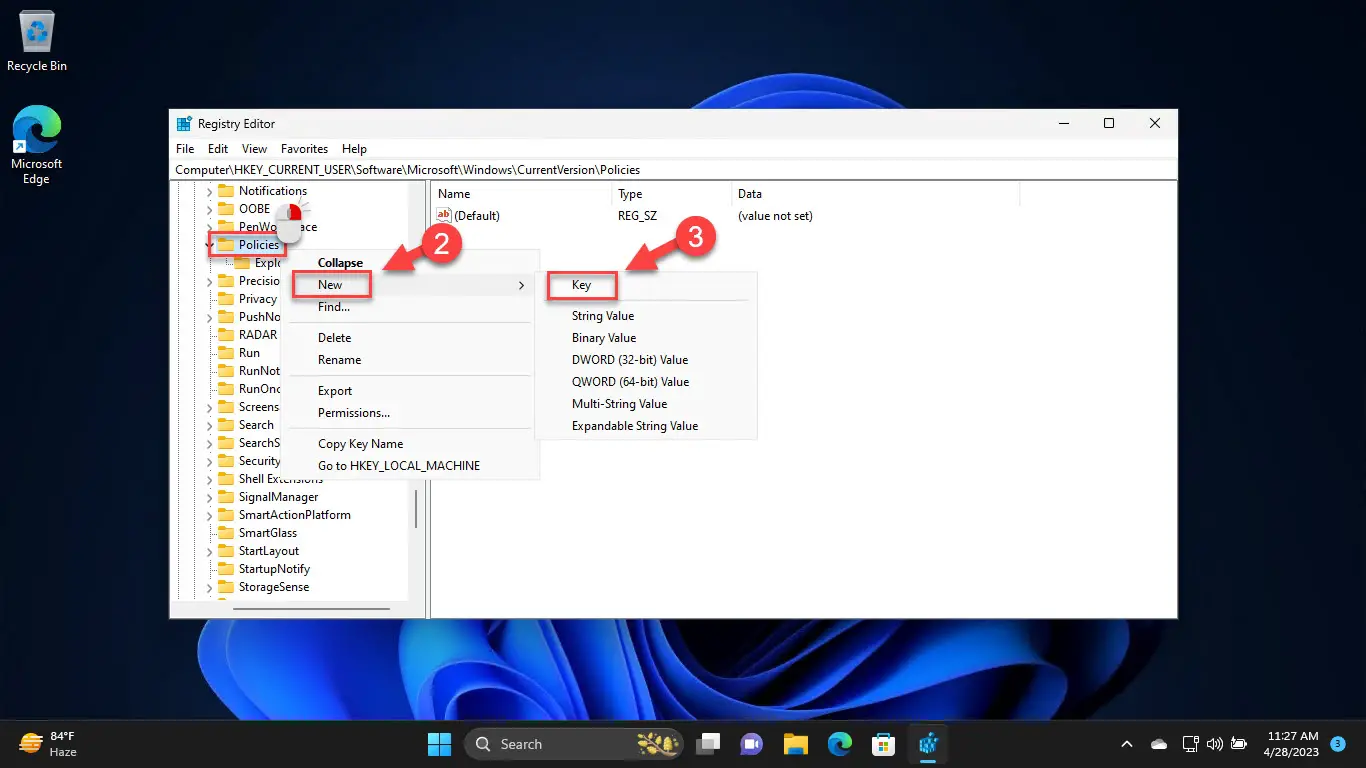Launch the Microsoft Edge desktop shortcut
The width and height of the screenshot is (1366, 768).
tap(37, 145)
